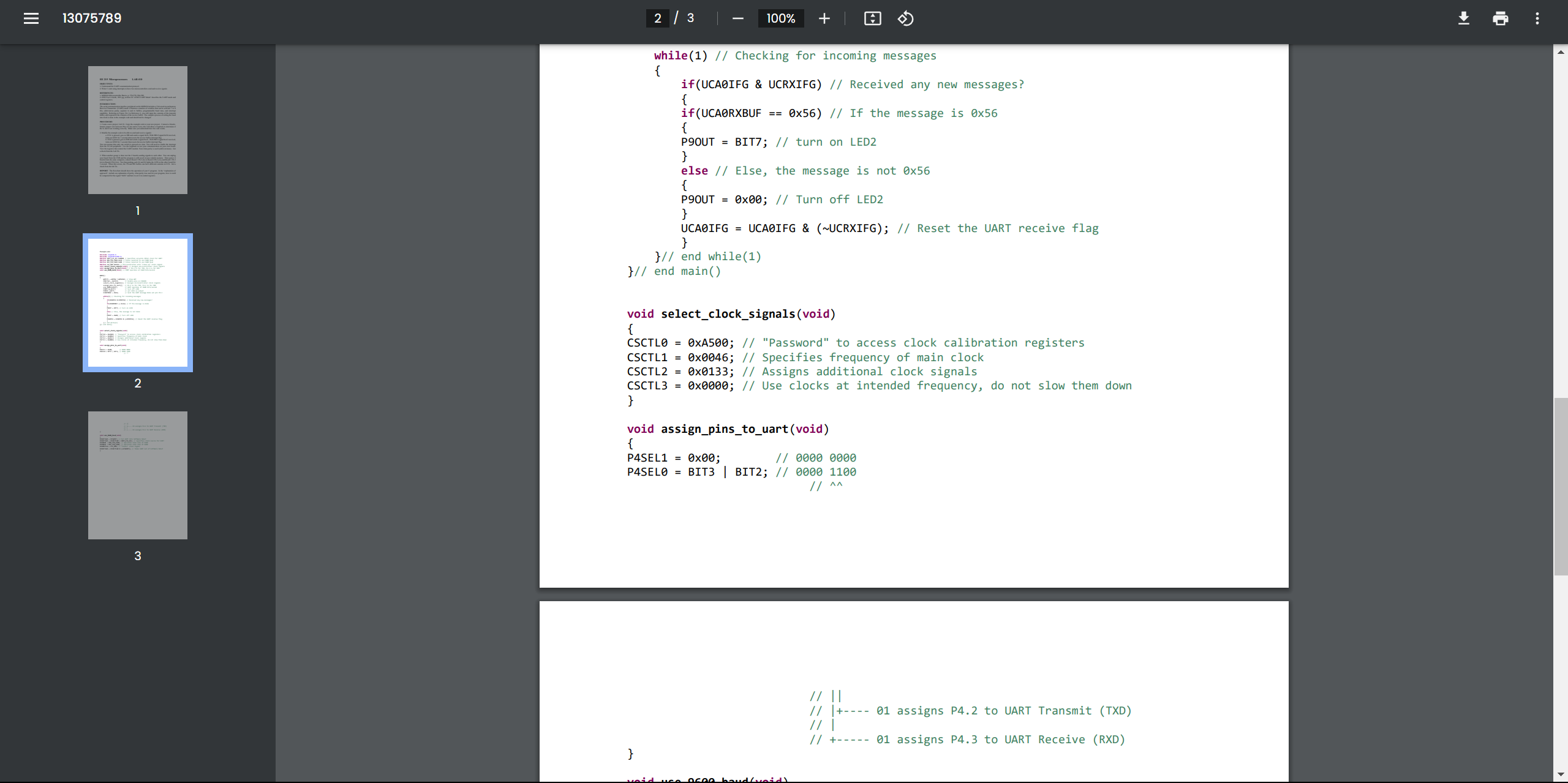Rotate the document counterclockwise
Image resolution: width=1568 pixels, height=783 pixels.
coord(905,18)
